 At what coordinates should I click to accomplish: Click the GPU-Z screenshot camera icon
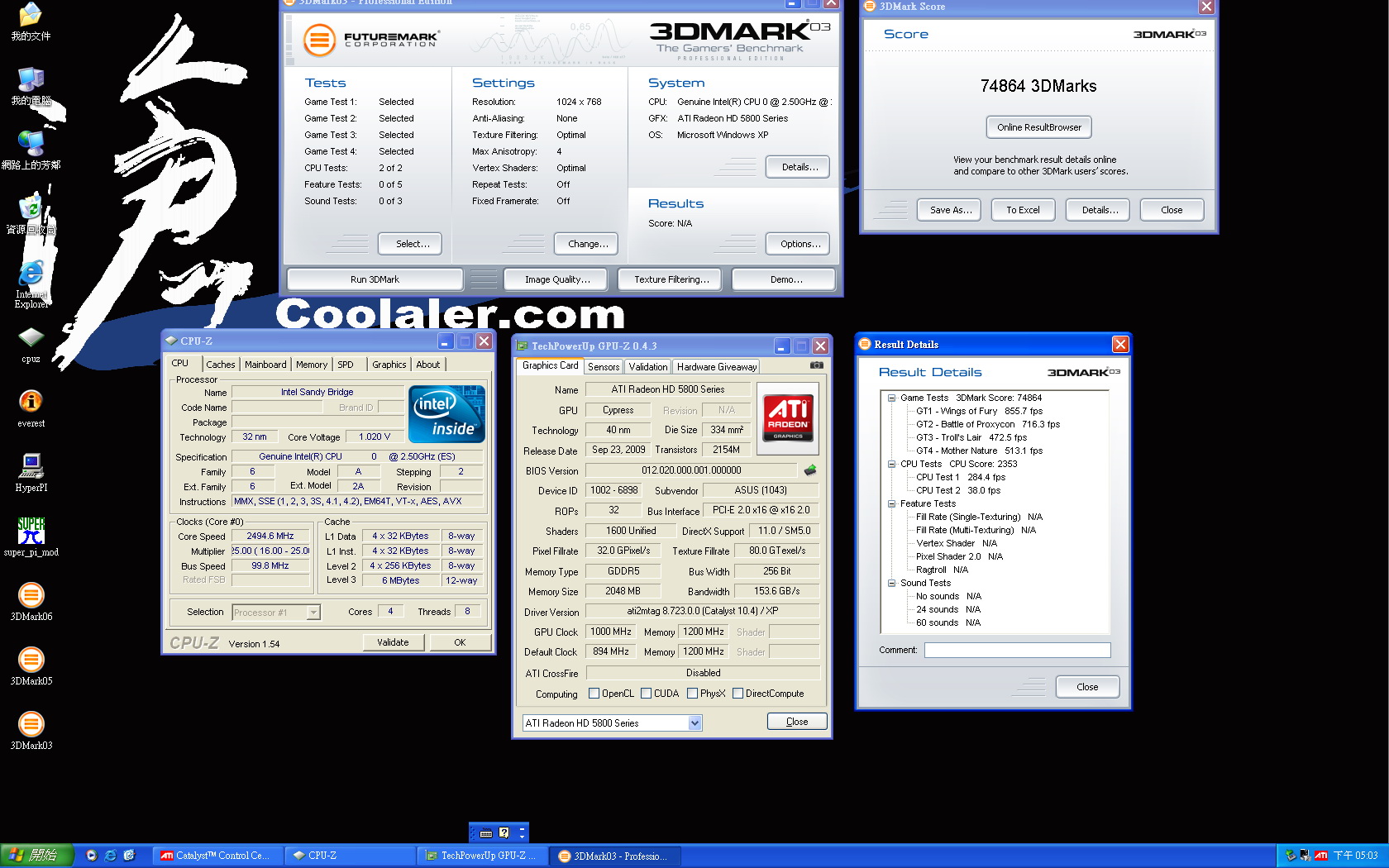click(x=816, y=365)
